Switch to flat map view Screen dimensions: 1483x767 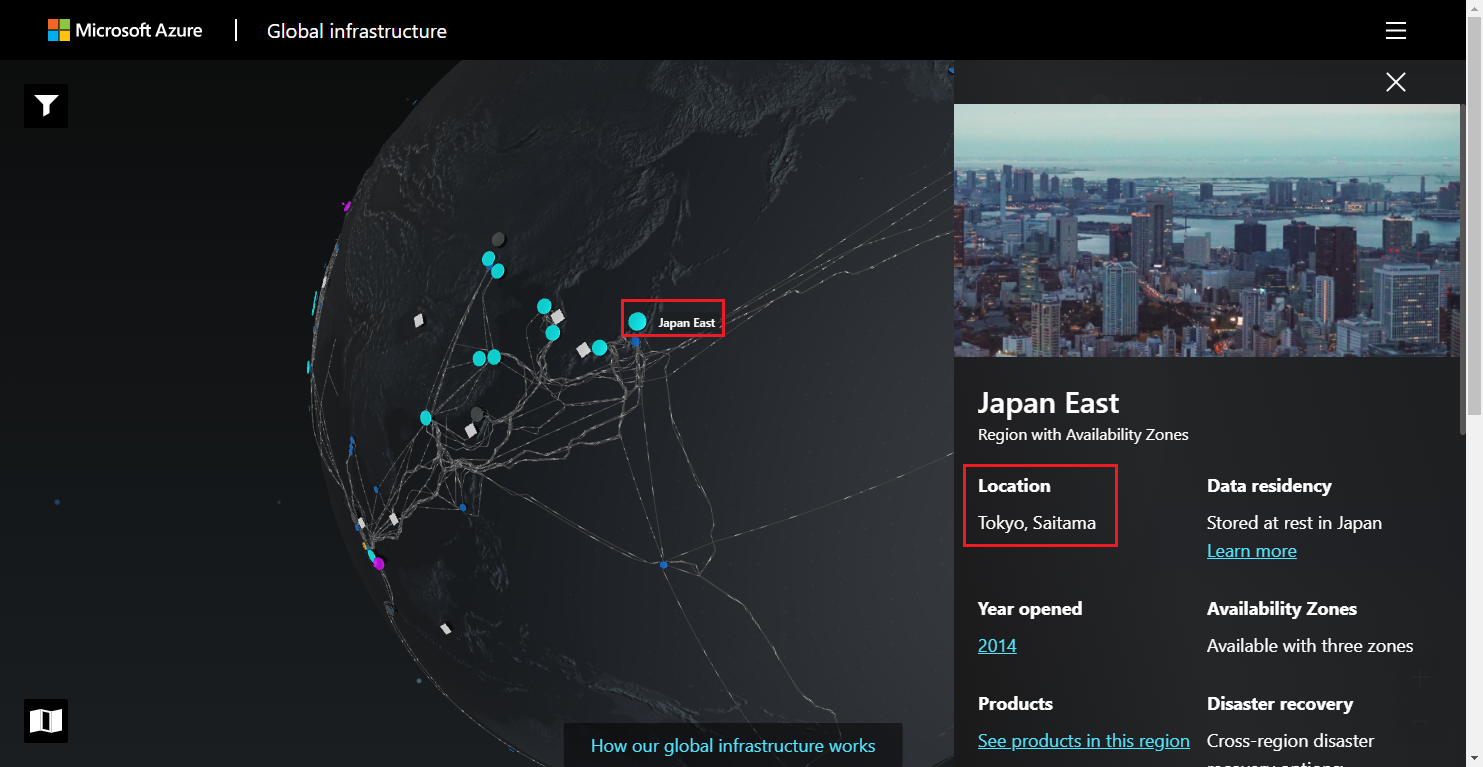[x=46, y=721]
